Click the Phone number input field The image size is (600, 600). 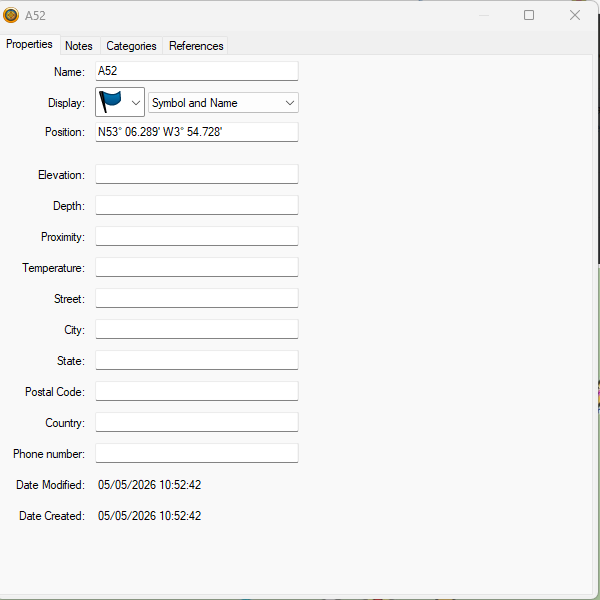tap(197, 453)
